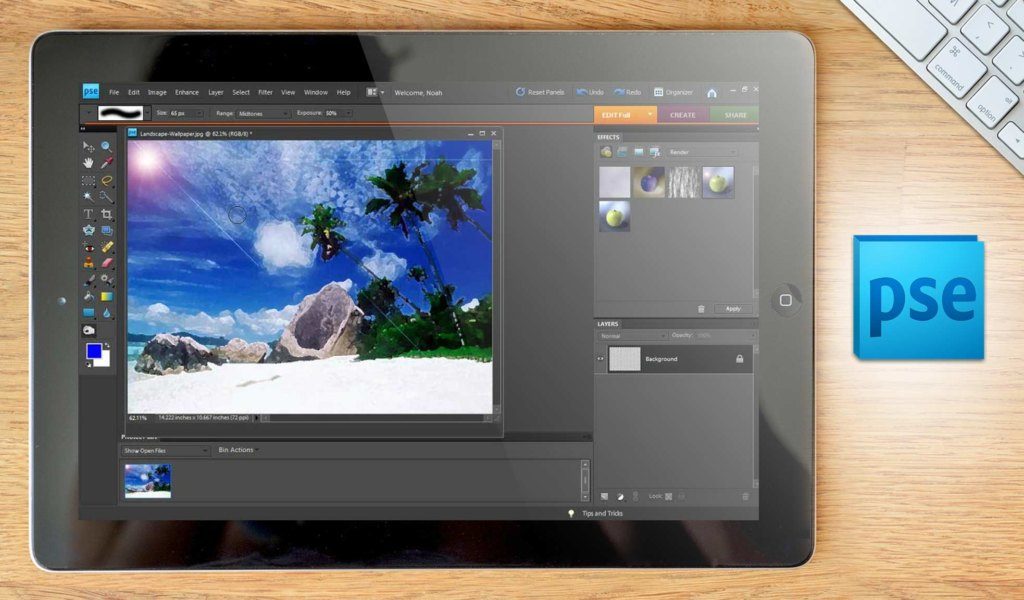This screenshot has height=600, width=1024.
Task: Select the Red Eye Removal tool
Action: [x=88, y=247]
